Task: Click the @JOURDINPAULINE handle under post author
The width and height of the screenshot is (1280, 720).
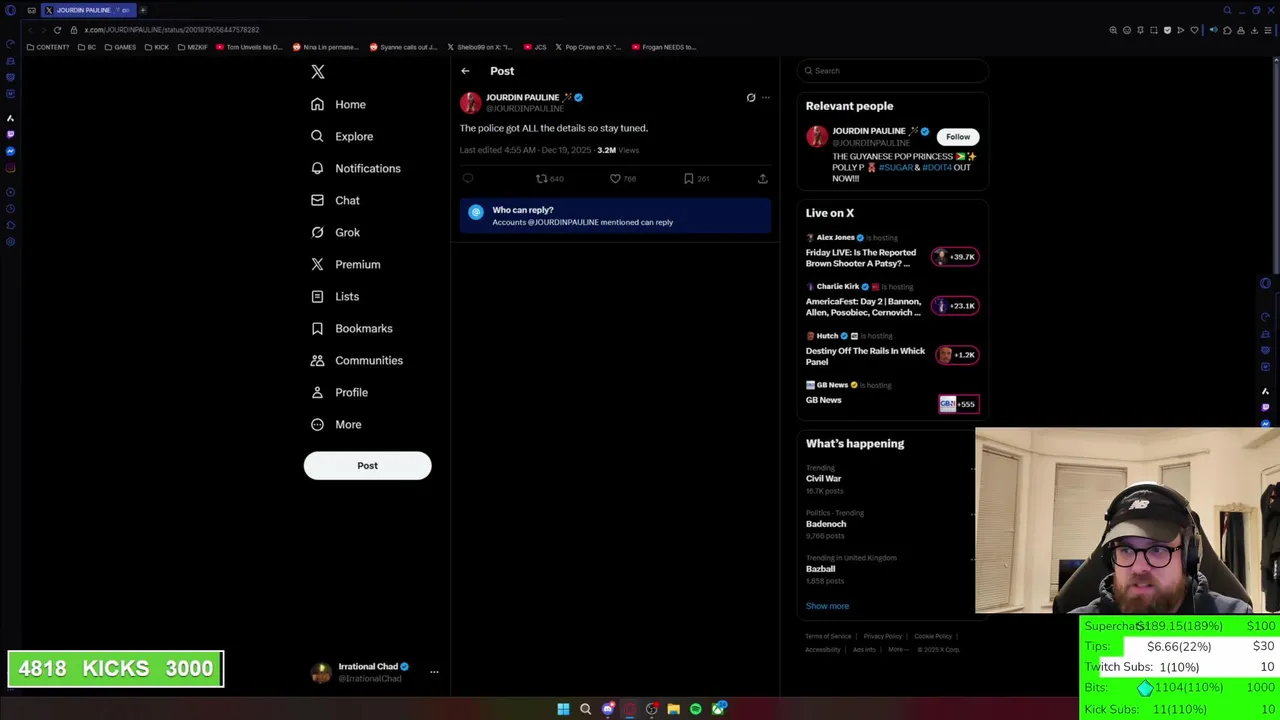Action: click(525, 108)
